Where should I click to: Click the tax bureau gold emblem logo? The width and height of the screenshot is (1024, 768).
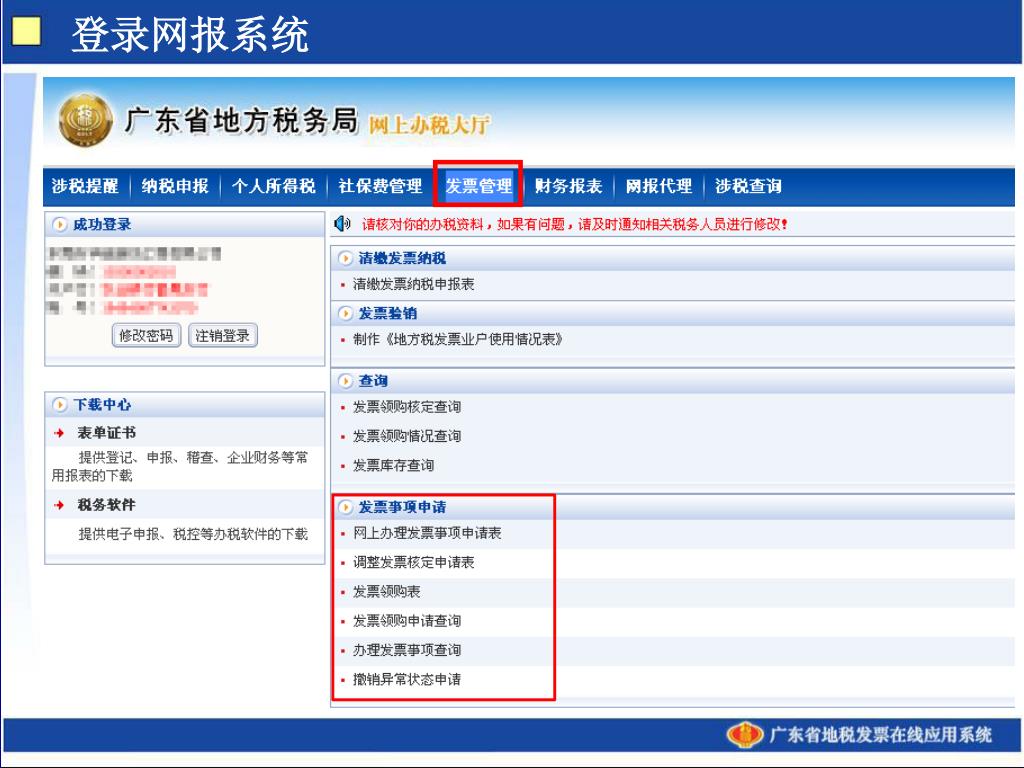coord(86,120)
